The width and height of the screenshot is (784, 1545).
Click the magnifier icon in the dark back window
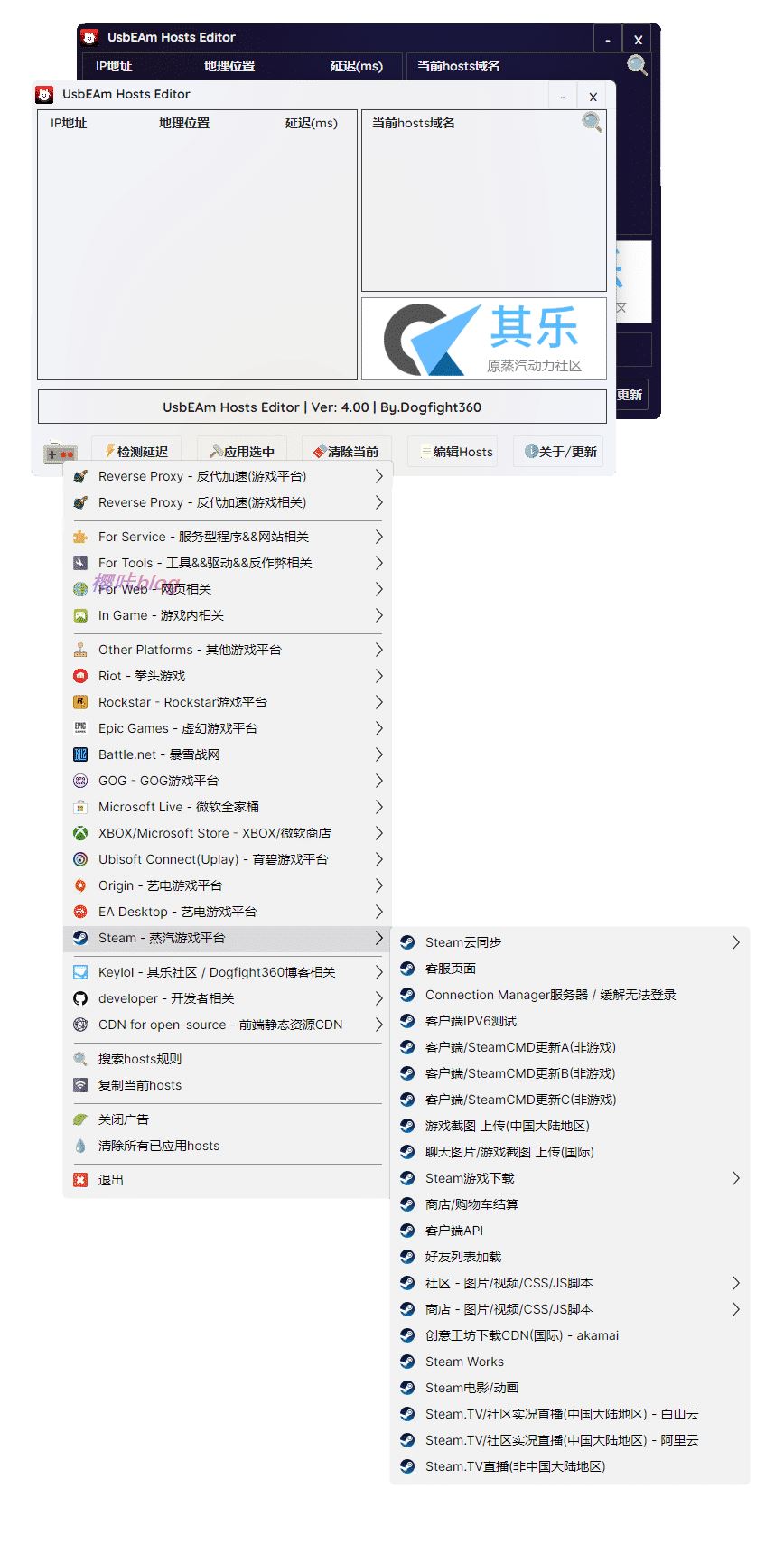(637, 65)
